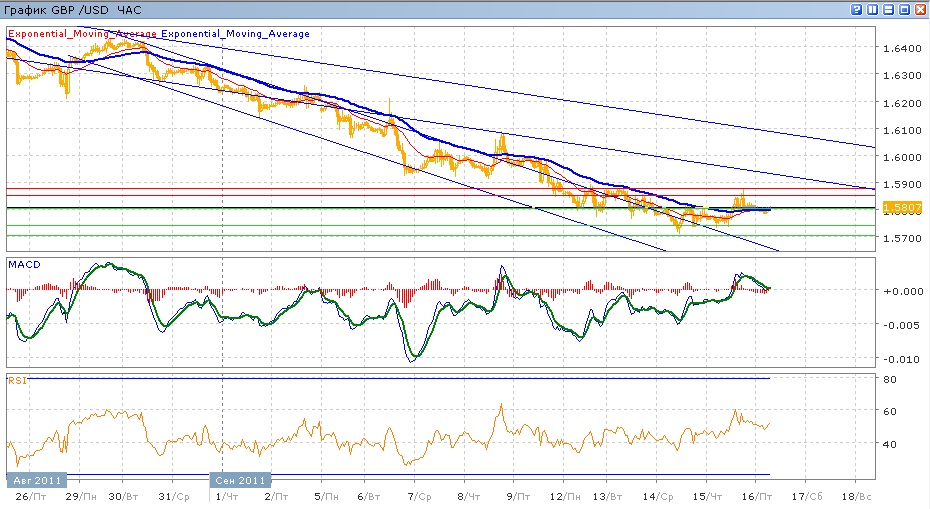Click the Сен 2011 month marker
Image resolution: width=930 pixels, height=509 pixels.
tap(239, 479)
